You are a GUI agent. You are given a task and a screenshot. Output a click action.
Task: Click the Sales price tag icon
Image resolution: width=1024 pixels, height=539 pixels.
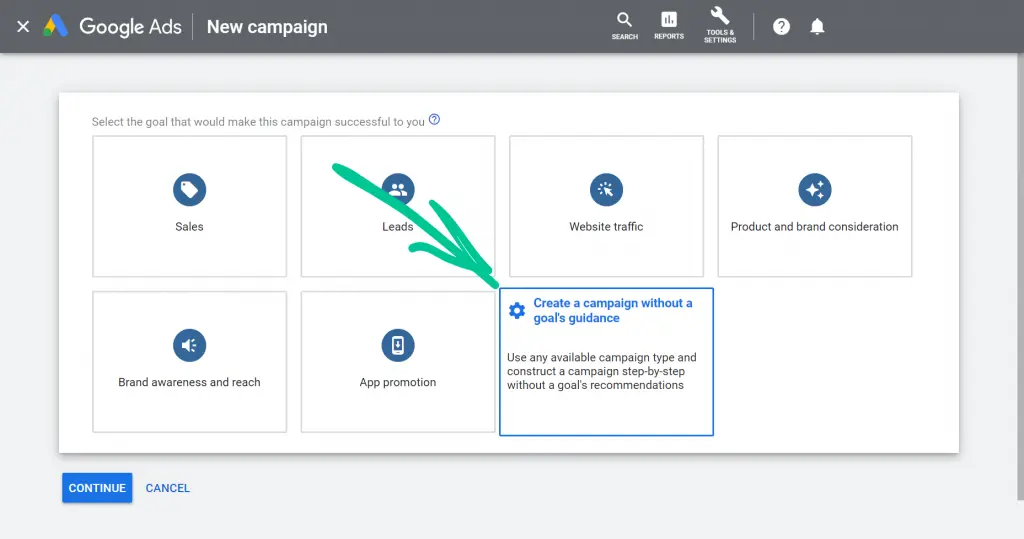tap(189, 189)
